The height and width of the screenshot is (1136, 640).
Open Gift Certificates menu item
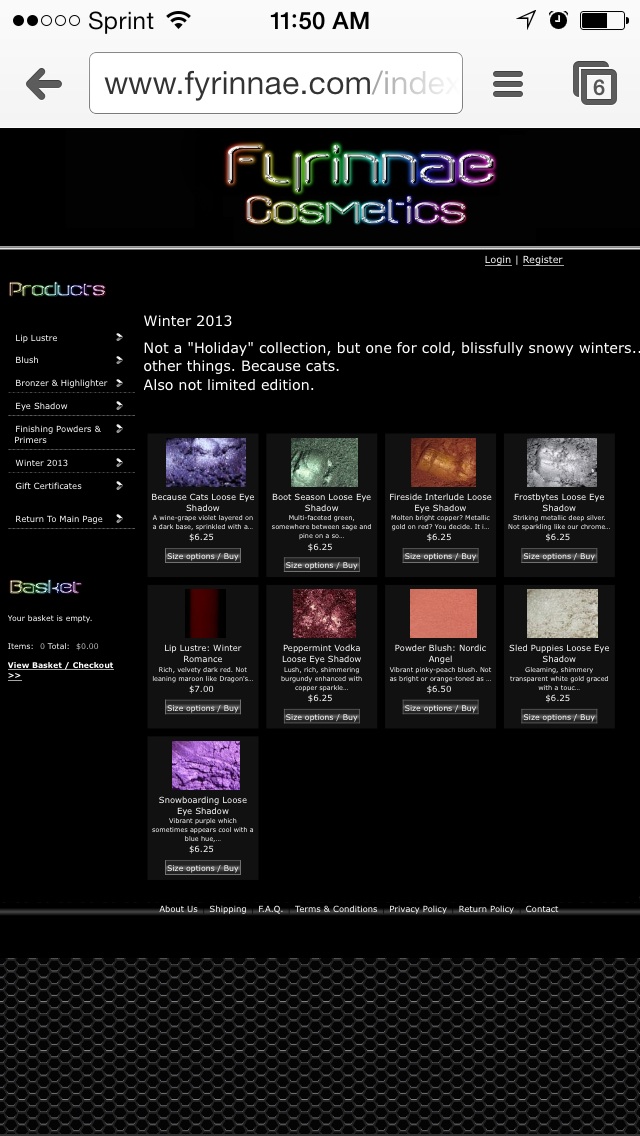coord(48,485)
